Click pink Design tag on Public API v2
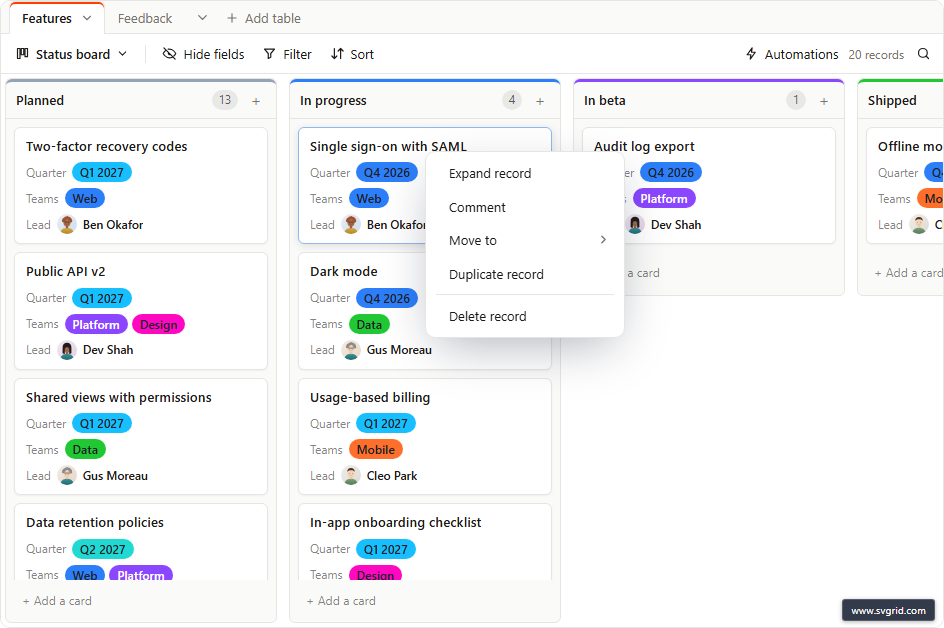The width and height of the screenshot is (944, 628). 158,325
